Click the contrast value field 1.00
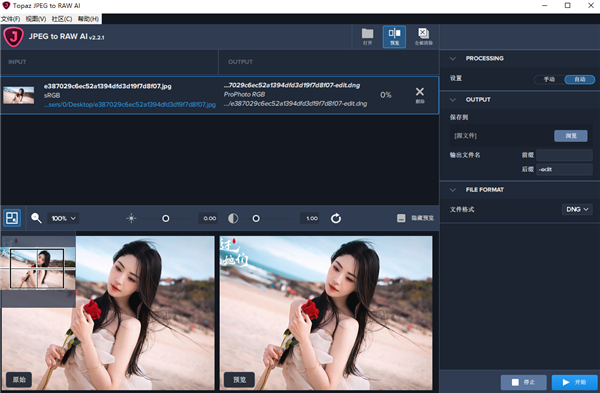 click(311, 218)
